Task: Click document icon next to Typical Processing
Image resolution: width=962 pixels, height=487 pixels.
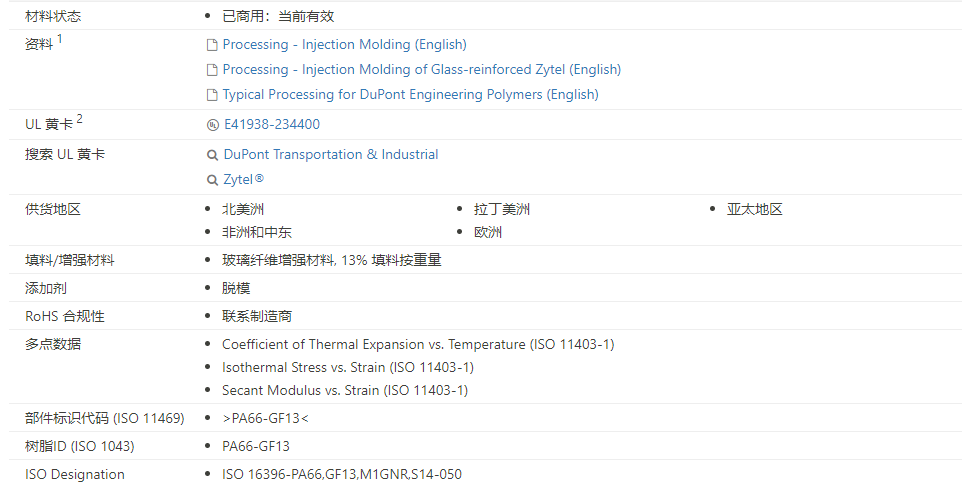Action: click(x=212, y=95)
